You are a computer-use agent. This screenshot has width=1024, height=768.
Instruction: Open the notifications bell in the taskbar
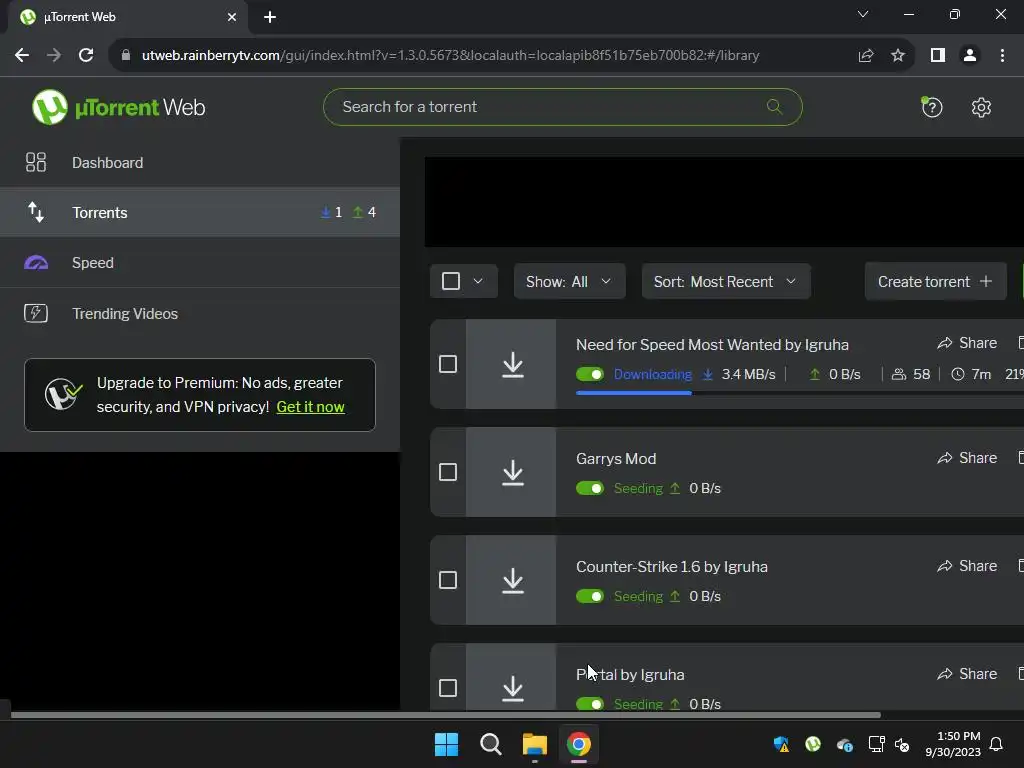(996, 744)
